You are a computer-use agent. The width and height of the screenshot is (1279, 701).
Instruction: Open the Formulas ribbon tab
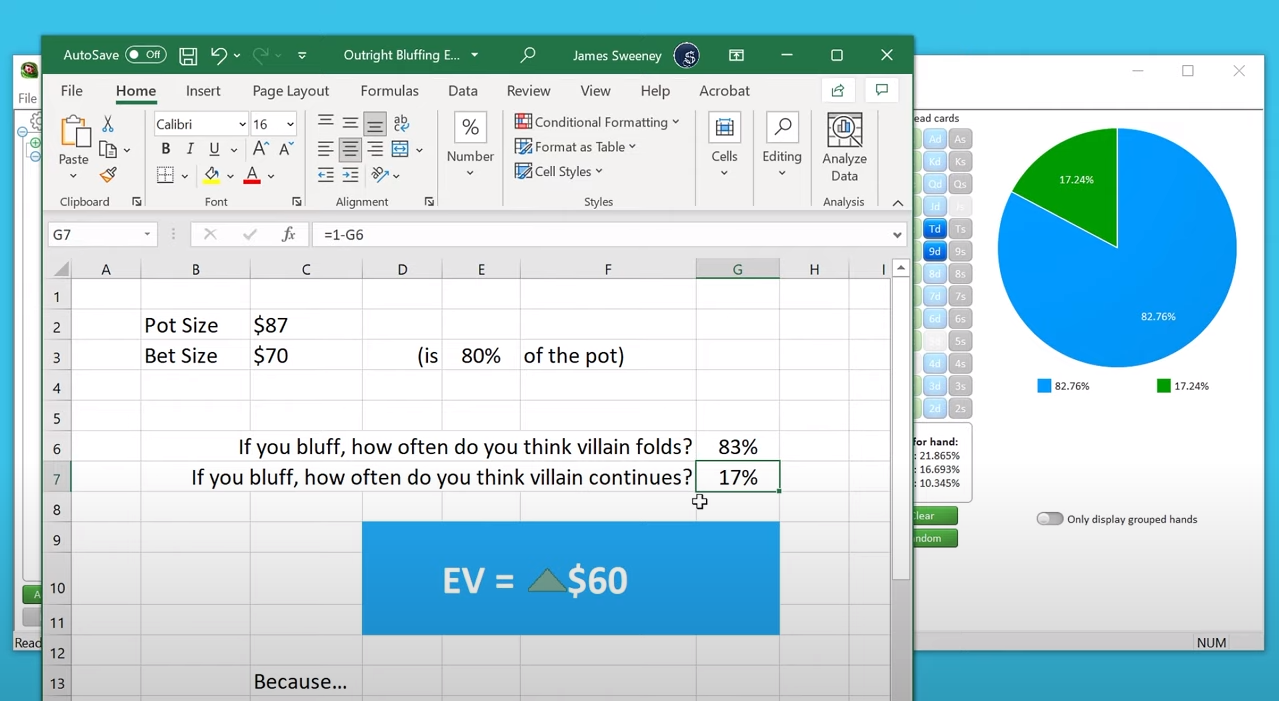coord(389,91)
